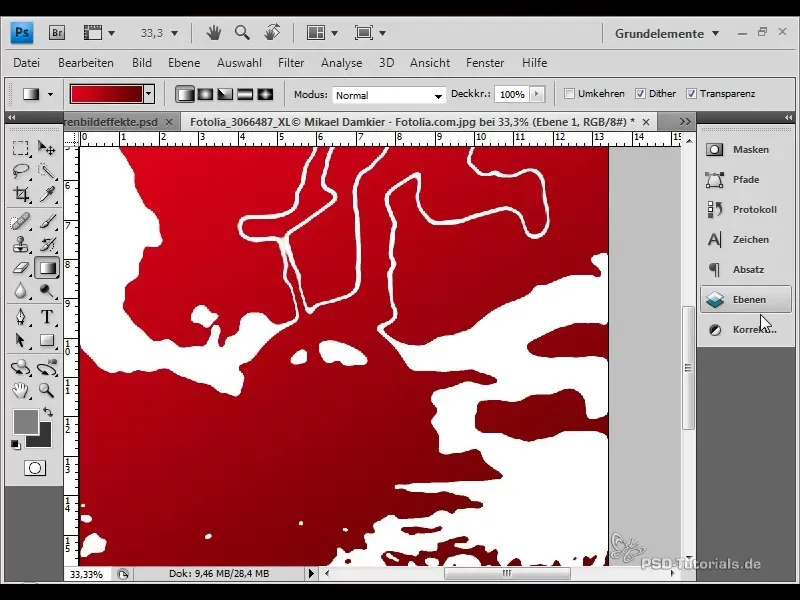Reset default foreground and background colors
Image resolution: width=800 pixels, height=600 pixels.
pyautogui.click(x=16, y=445)
